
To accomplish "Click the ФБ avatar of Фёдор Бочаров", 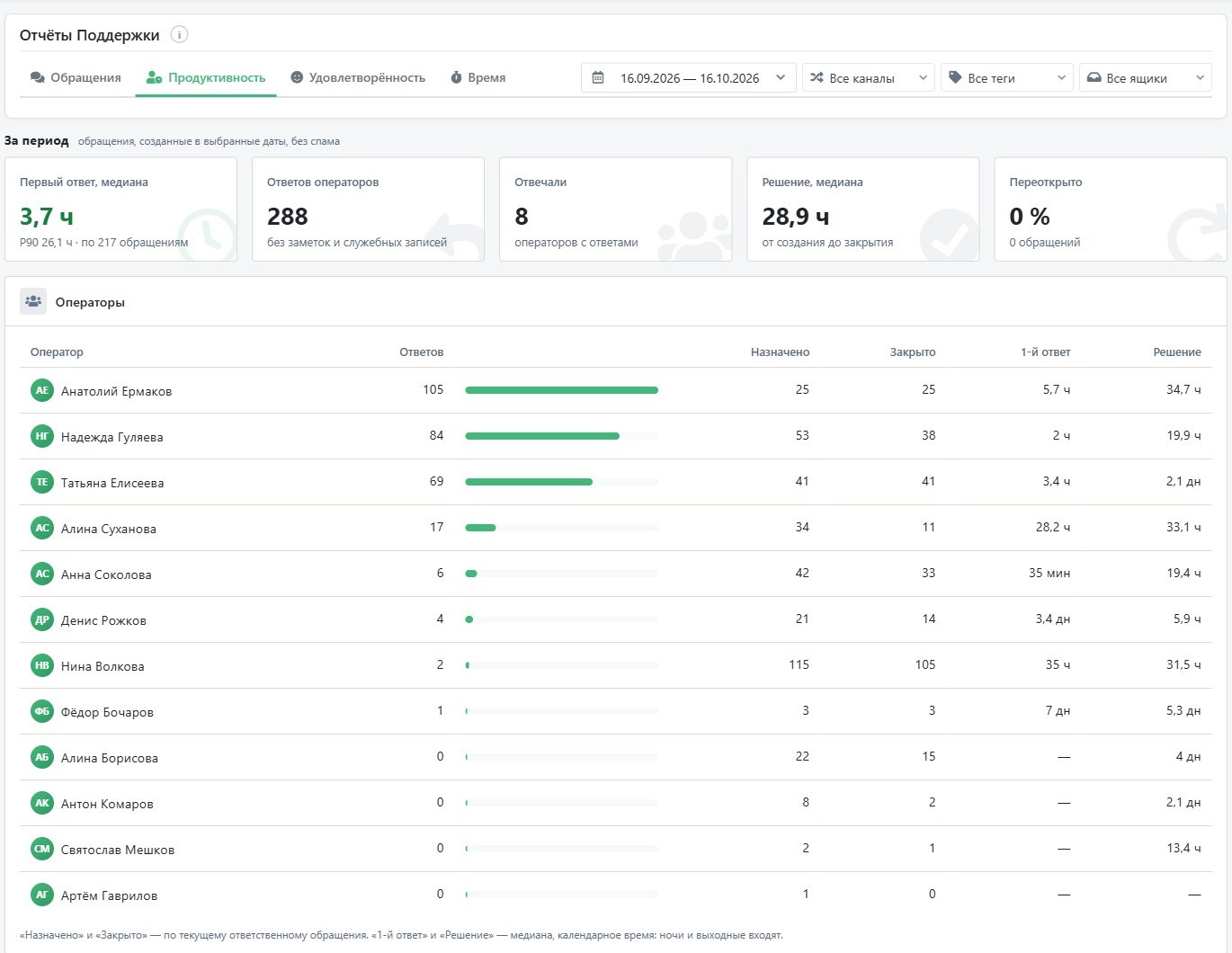I will 42,711.
